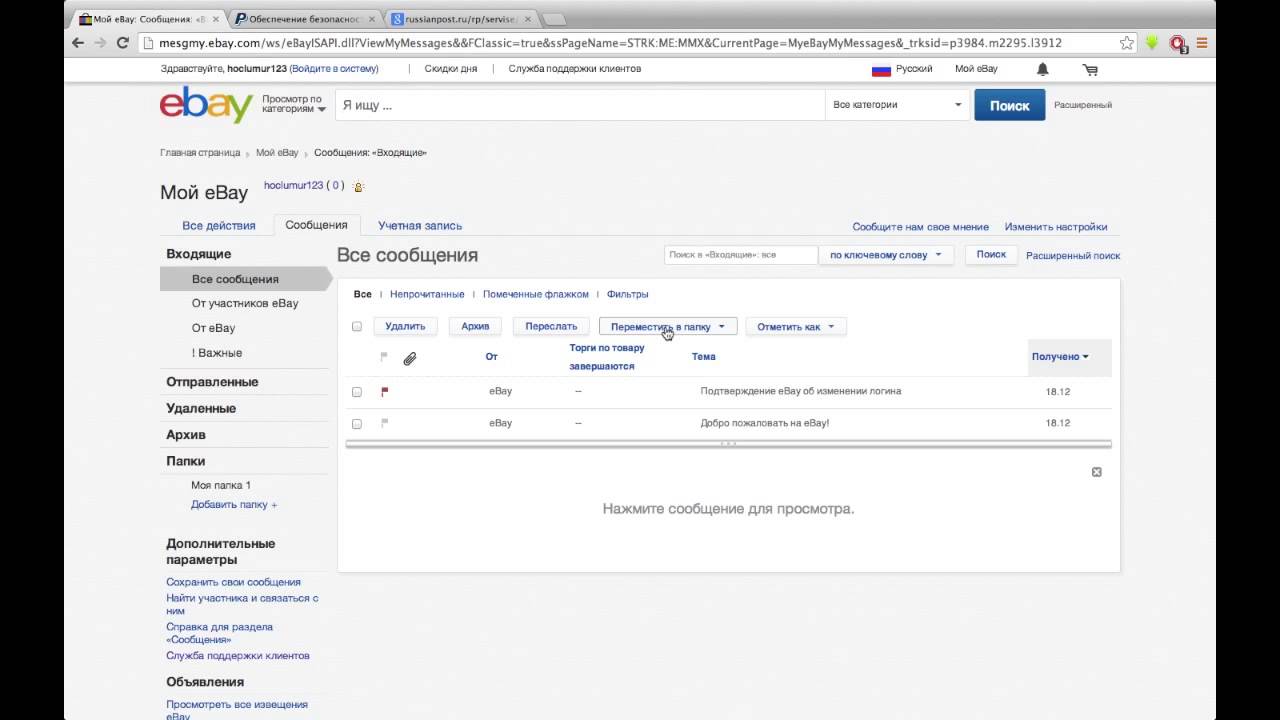Switch to the russianpost.ru browser tab

click(x=462, y=19)
